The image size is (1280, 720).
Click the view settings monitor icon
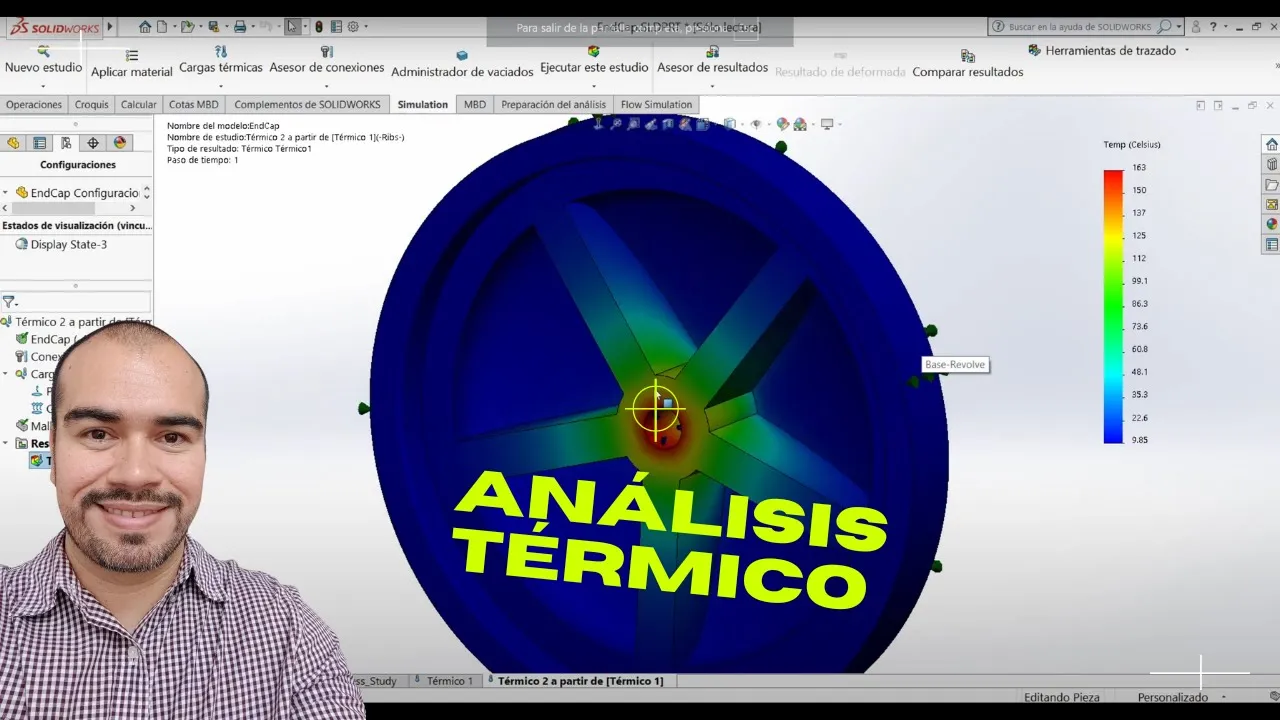click(x=827, y=124)
